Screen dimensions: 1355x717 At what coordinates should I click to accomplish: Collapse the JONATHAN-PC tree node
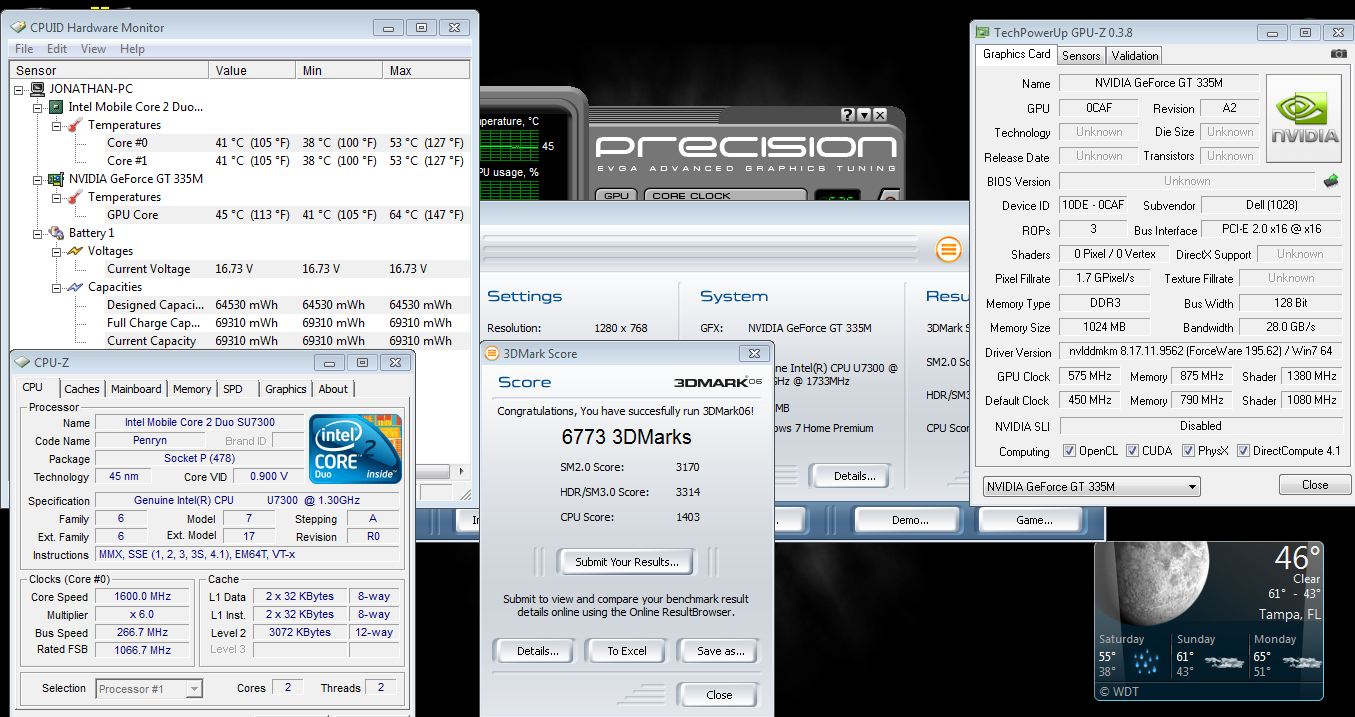point(20,89)
